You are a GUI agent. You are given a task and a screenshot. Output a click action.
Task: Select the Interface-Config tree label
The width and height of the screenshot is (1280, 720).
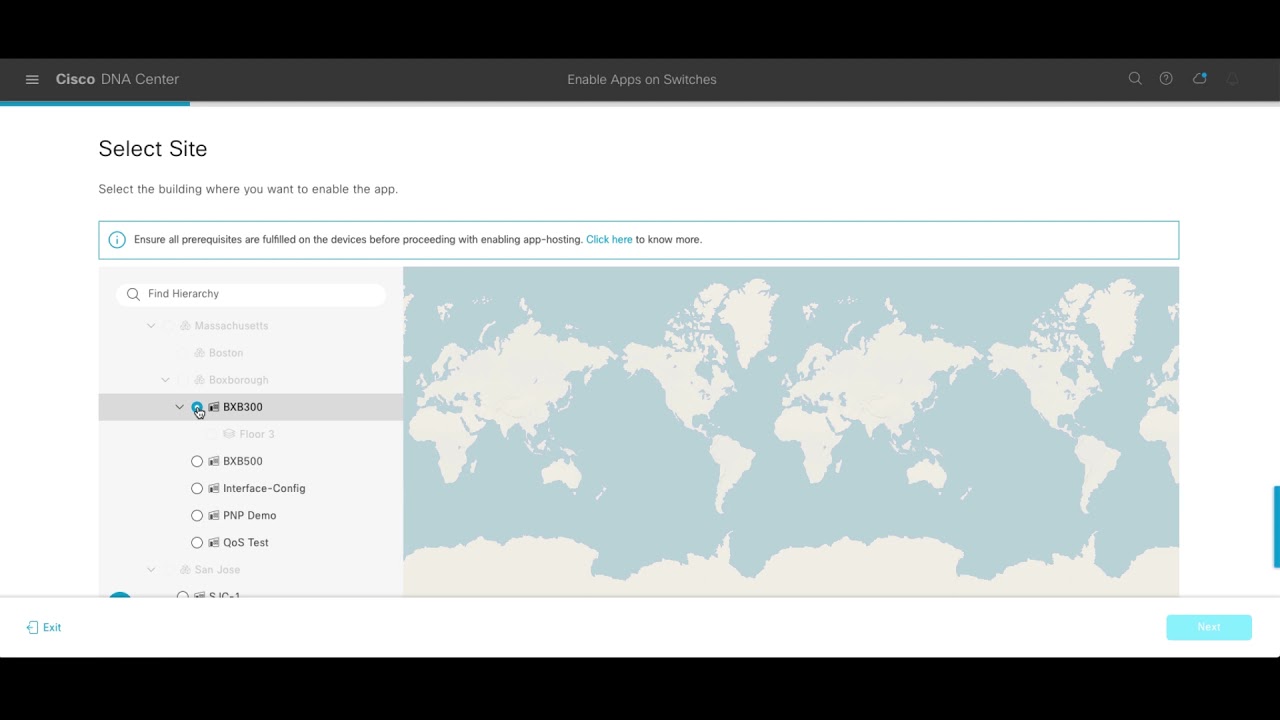pos(264,488)
